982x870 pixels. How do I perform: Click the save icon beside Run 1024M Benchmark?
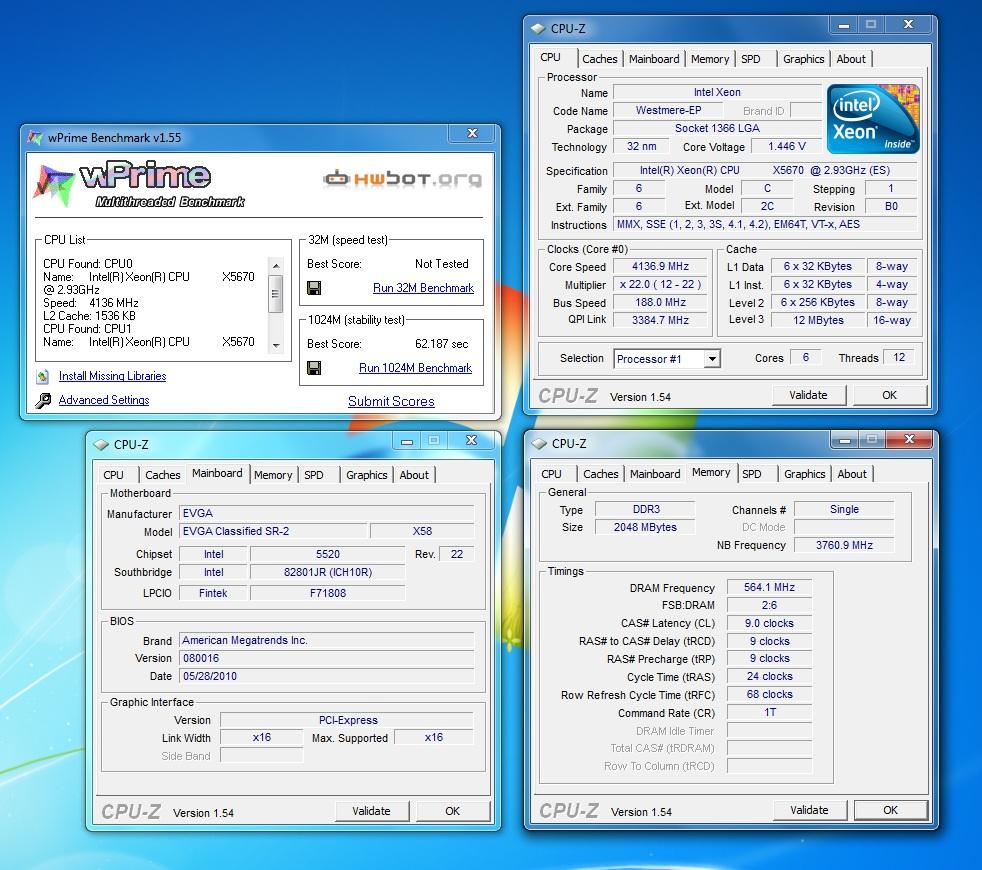click(314, 368)
